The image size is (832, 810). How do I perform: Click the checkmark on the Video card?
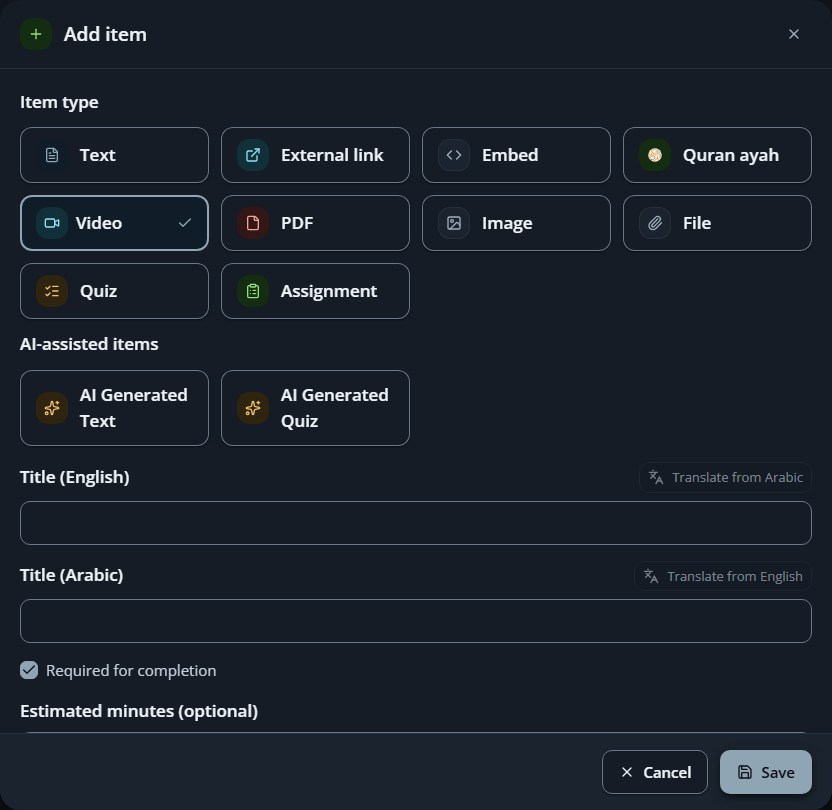tap(185, 223)
